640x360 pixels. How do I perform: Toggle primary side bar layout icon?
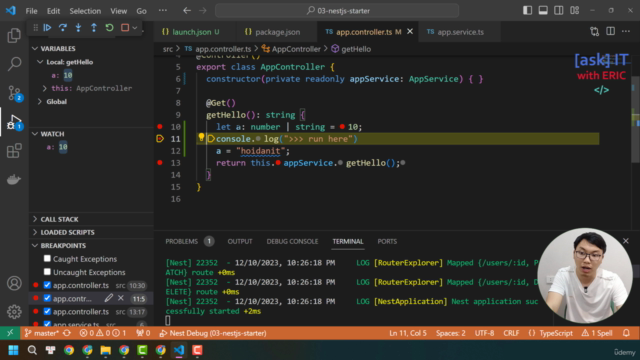pyautogui.click(x=527, y=11)
